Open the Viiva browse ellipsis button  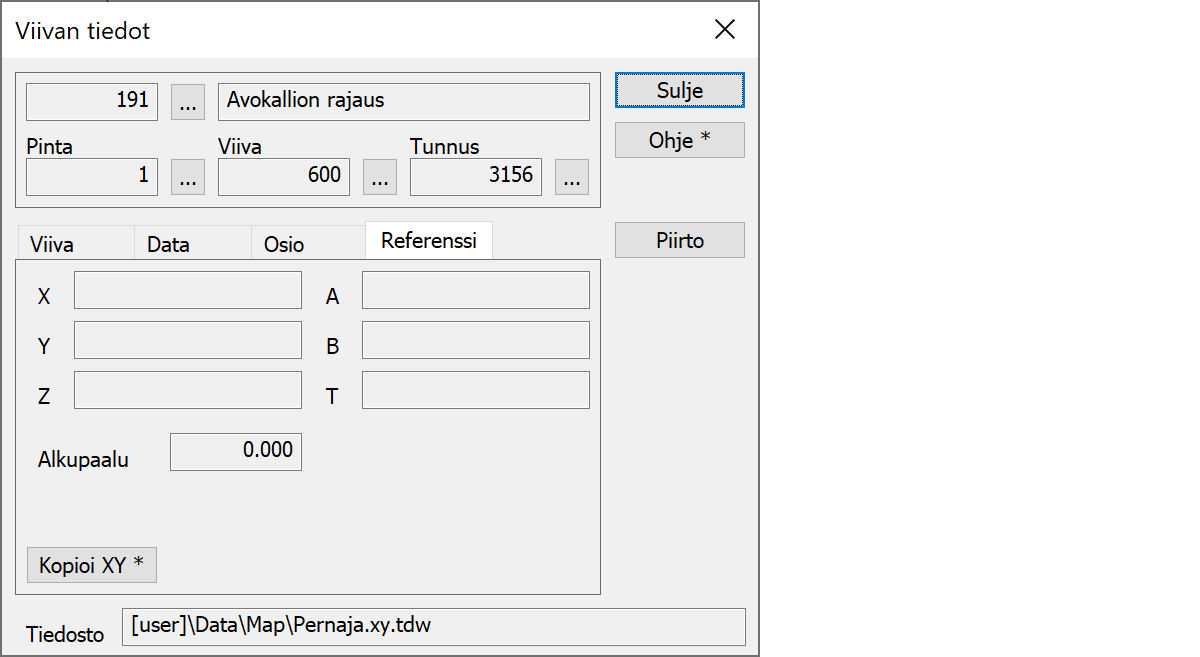[x=379, y=176]
